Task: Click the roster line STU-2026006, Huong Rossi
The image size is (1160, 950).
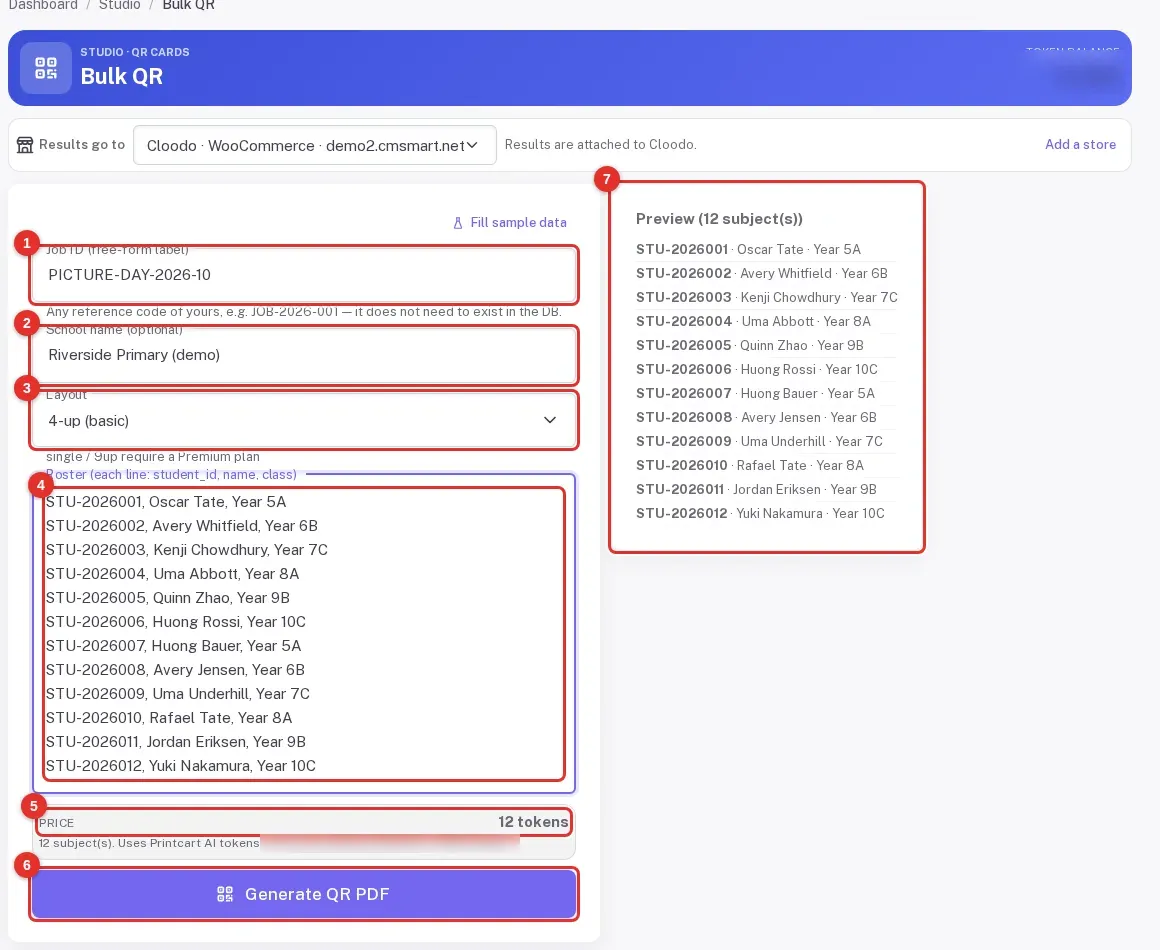Action: 175,622
